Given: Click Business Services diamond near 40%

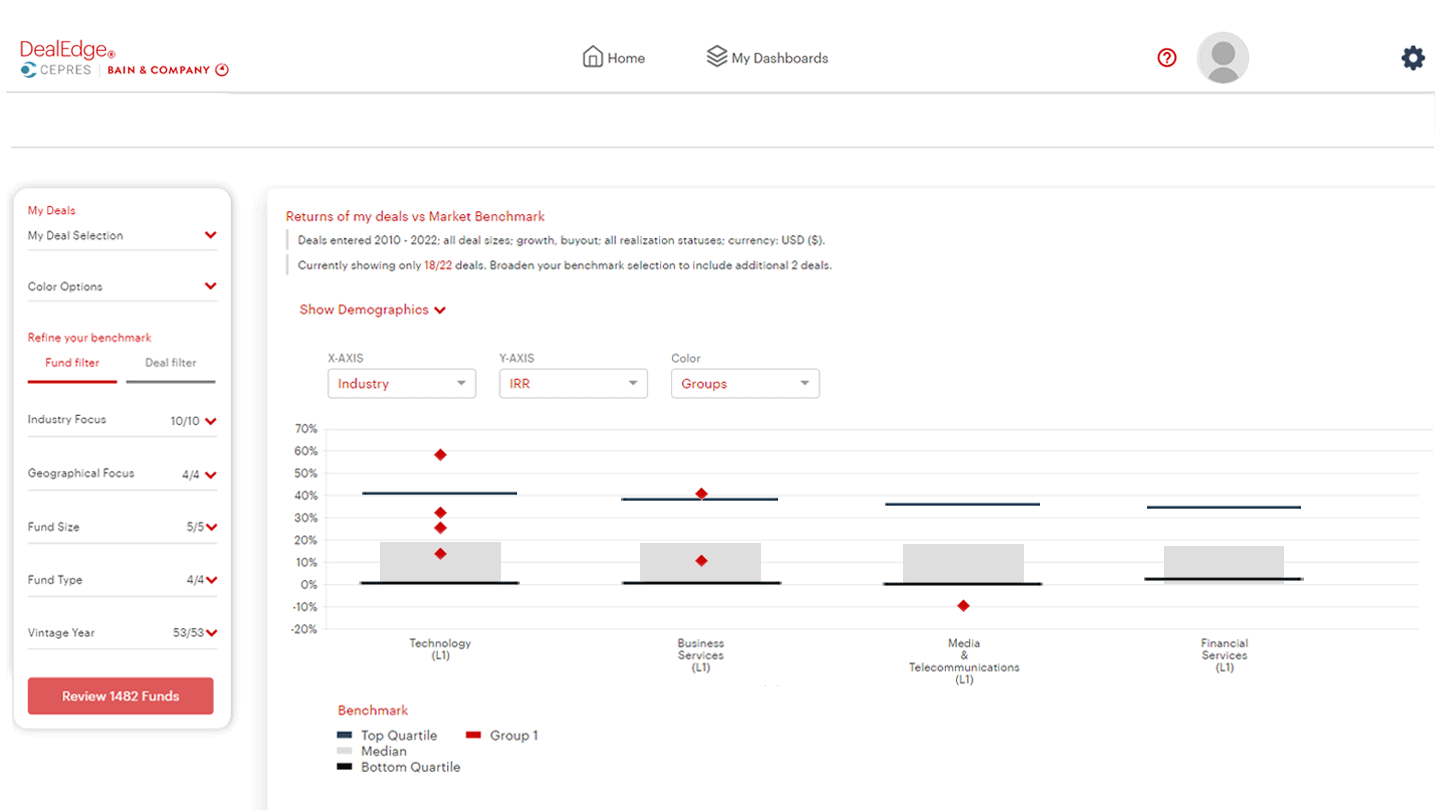Looking at the screenshot, I should tap(701, 494).
